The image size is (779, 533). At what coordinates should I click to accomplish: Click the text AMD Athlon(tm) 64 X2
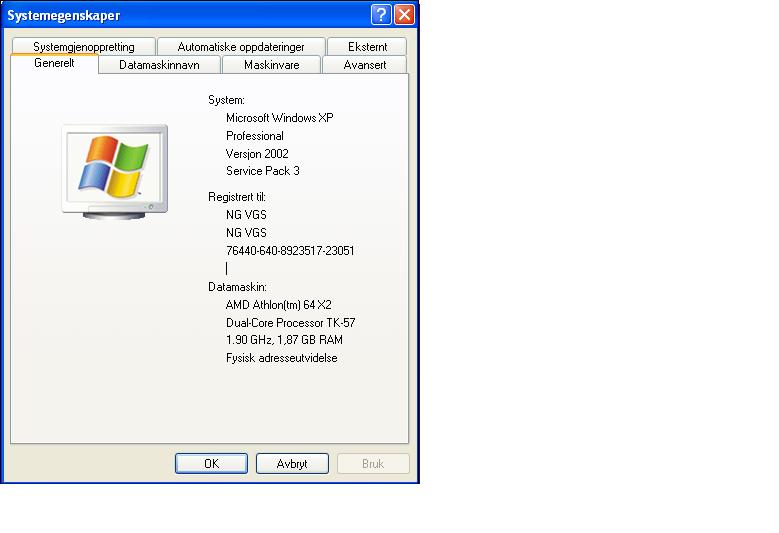(279, 305)
